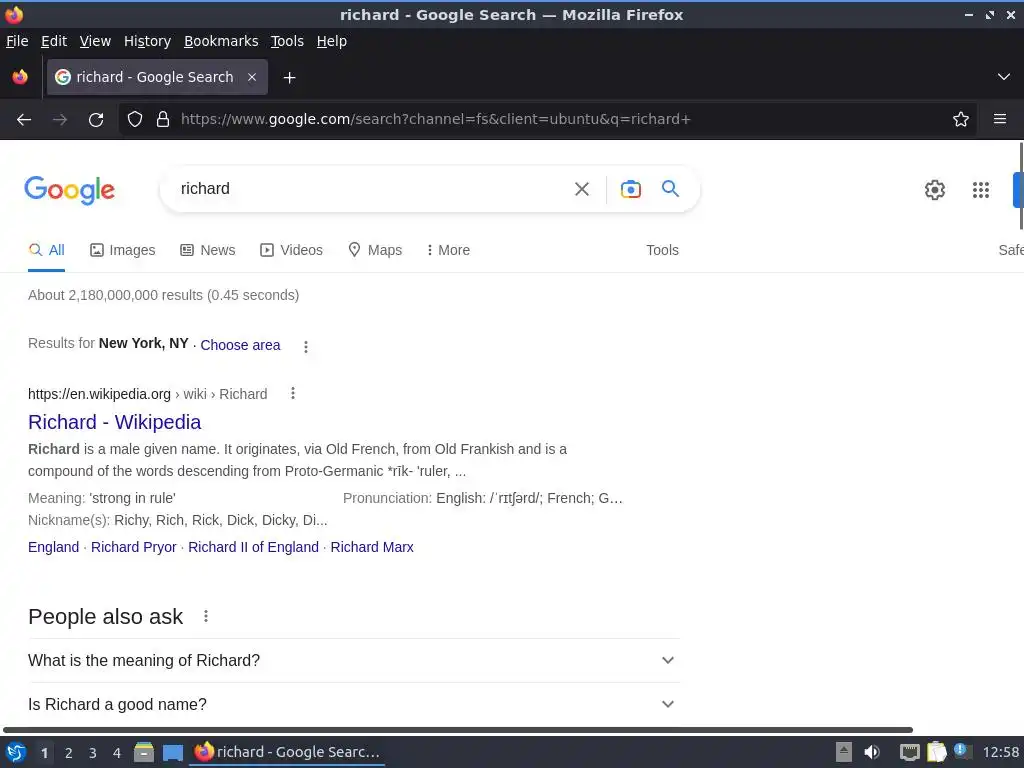The width and height of the screenshot is (1024, 768).
Task: Go back with the browser back arrow
Action: (x=24, y=120)
